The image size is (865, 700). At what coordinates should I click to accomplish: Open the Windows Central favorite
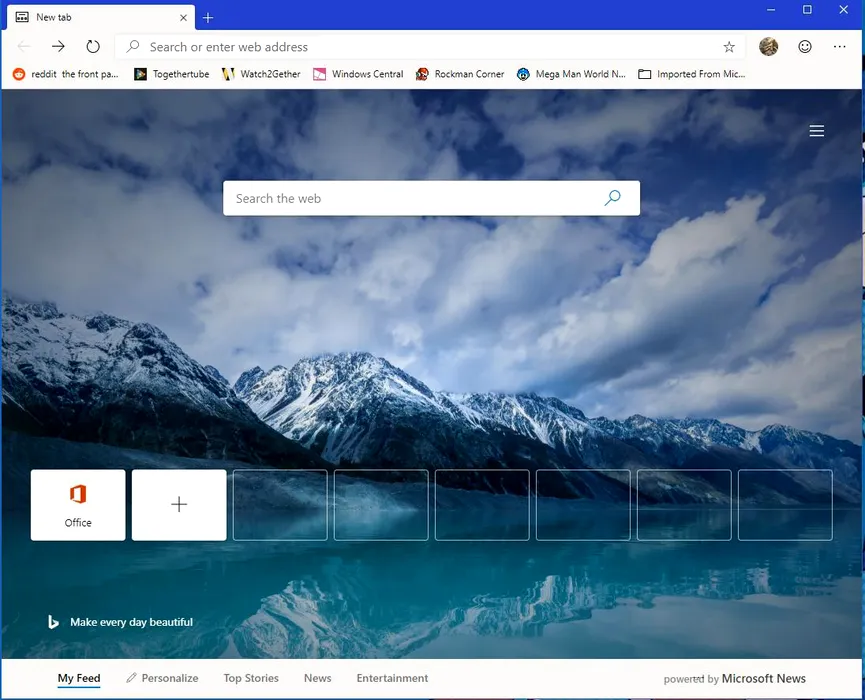358,74
